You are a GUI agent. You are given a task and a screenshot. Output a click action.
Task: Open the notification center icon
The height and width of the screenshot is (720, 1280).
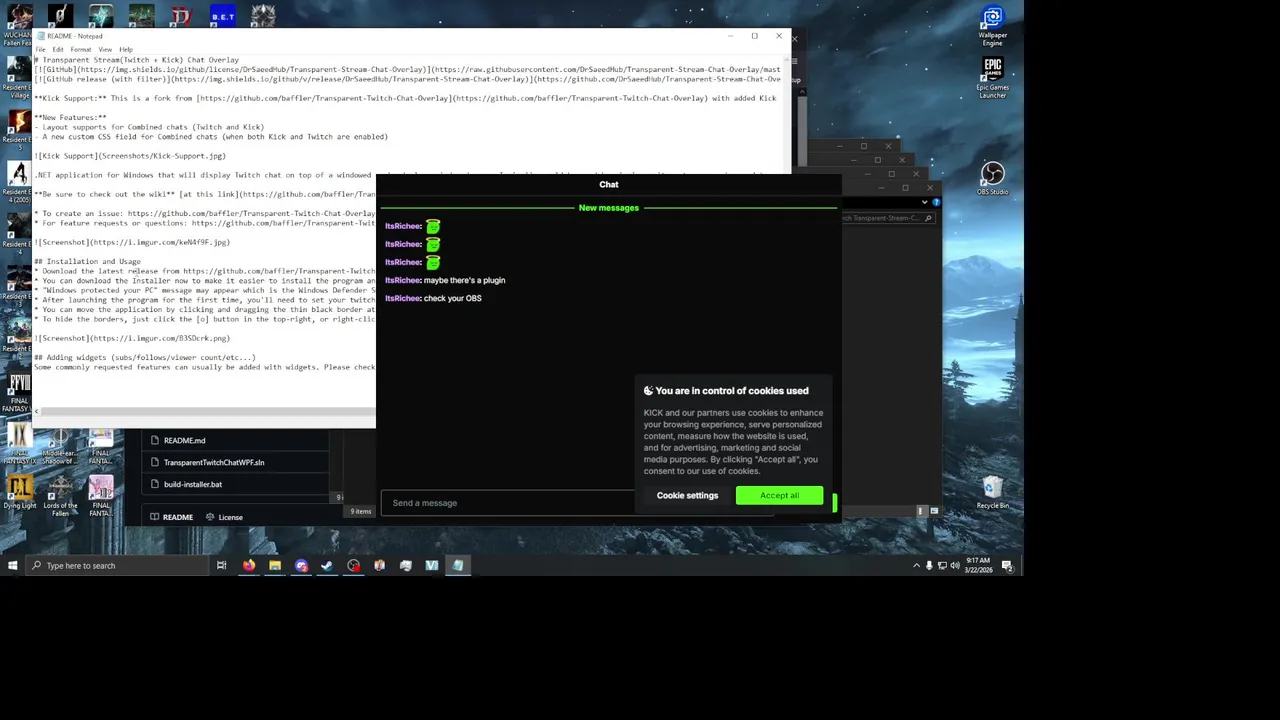coord(1007,566)
